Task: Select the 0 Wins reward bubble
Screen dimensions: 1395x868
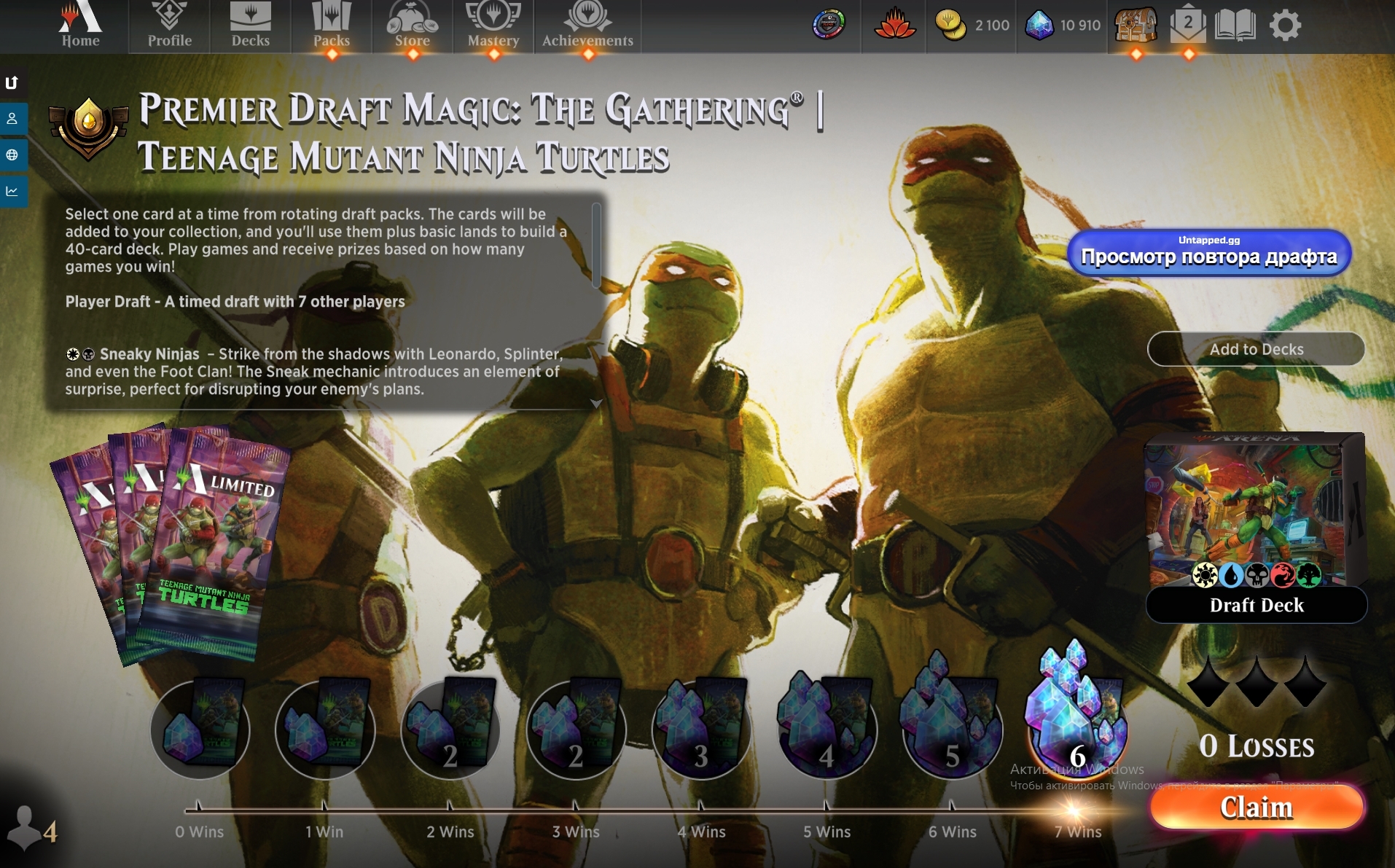Action: point(200,729)
